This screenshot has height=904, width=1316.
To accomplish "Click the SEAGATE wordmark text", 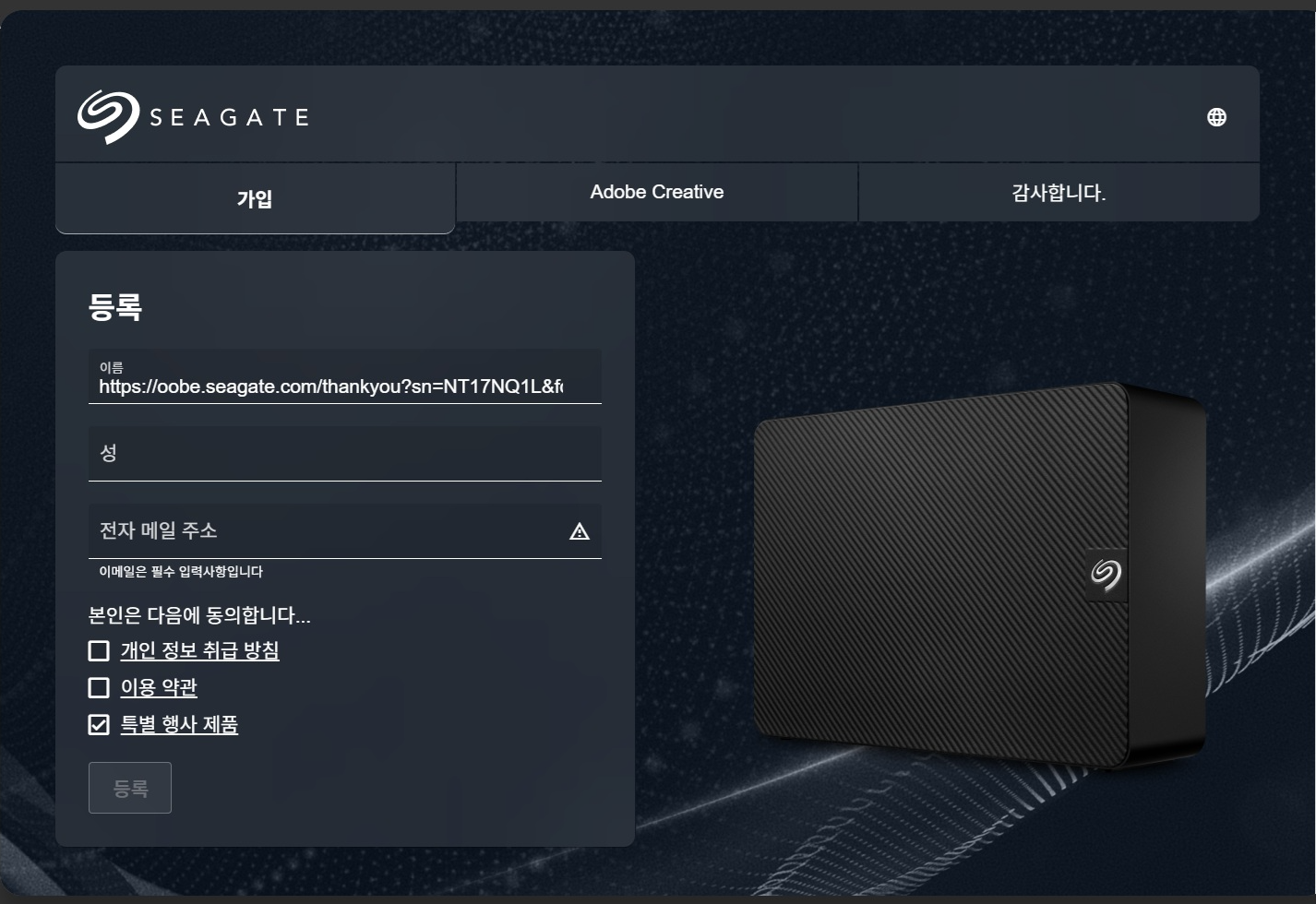I will [x=229, y=117].
